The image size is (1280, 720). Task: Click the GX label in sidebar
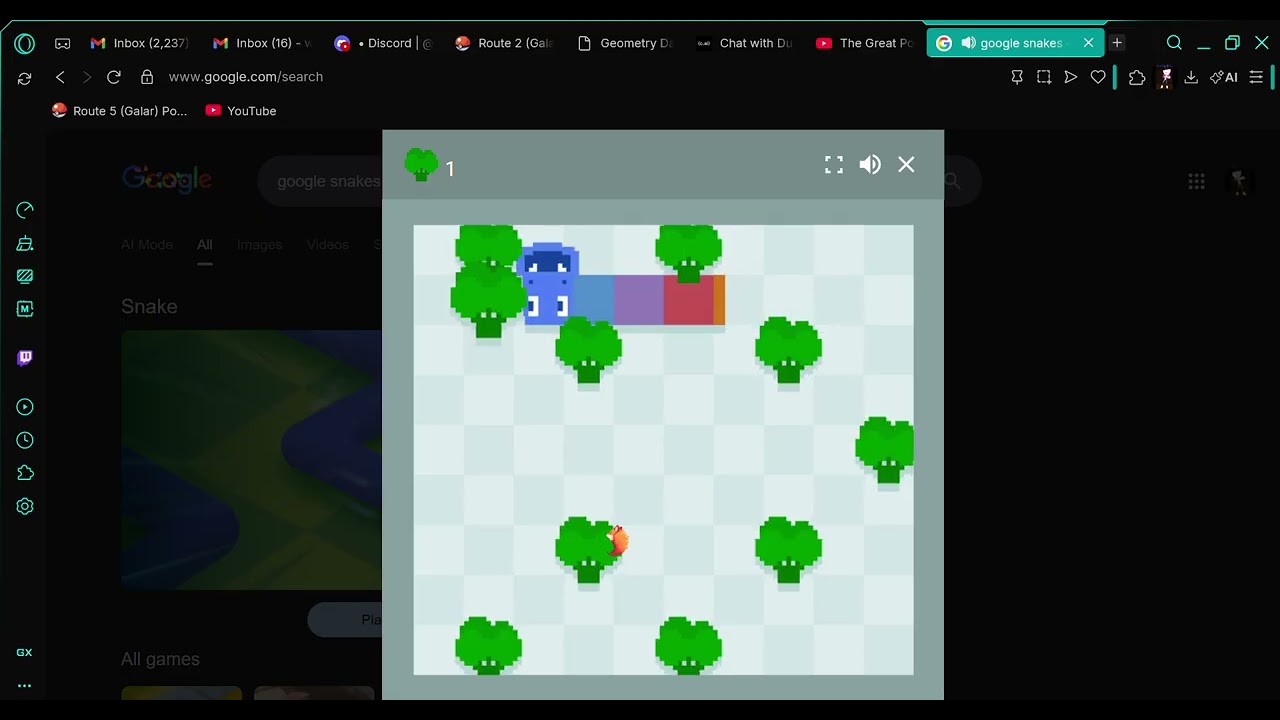point(24,652)
